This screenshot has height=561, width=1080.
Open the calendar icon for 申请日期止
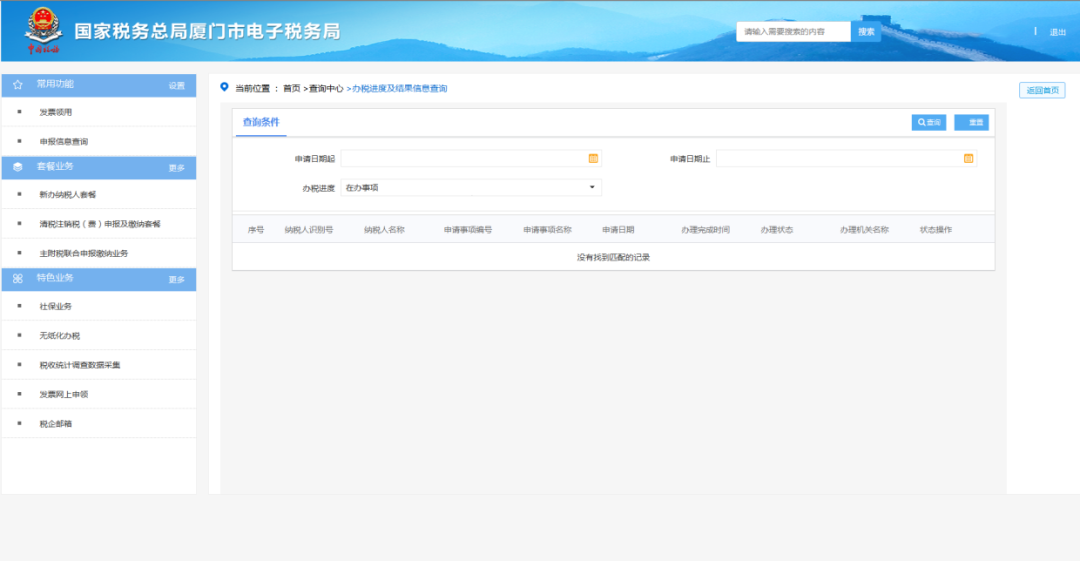coord(968,159)
